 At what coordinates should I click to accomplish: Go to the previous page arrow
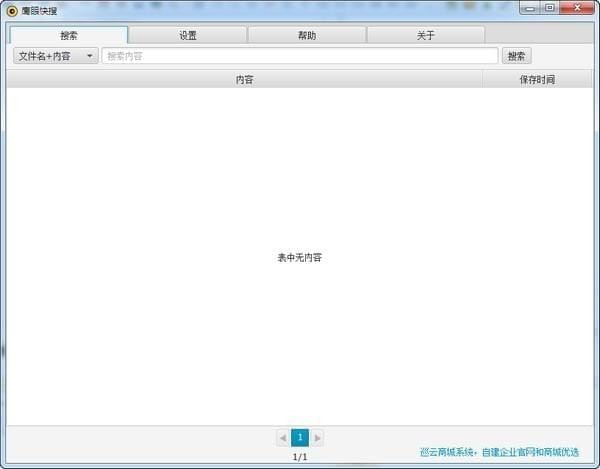(x=282, y=438)
